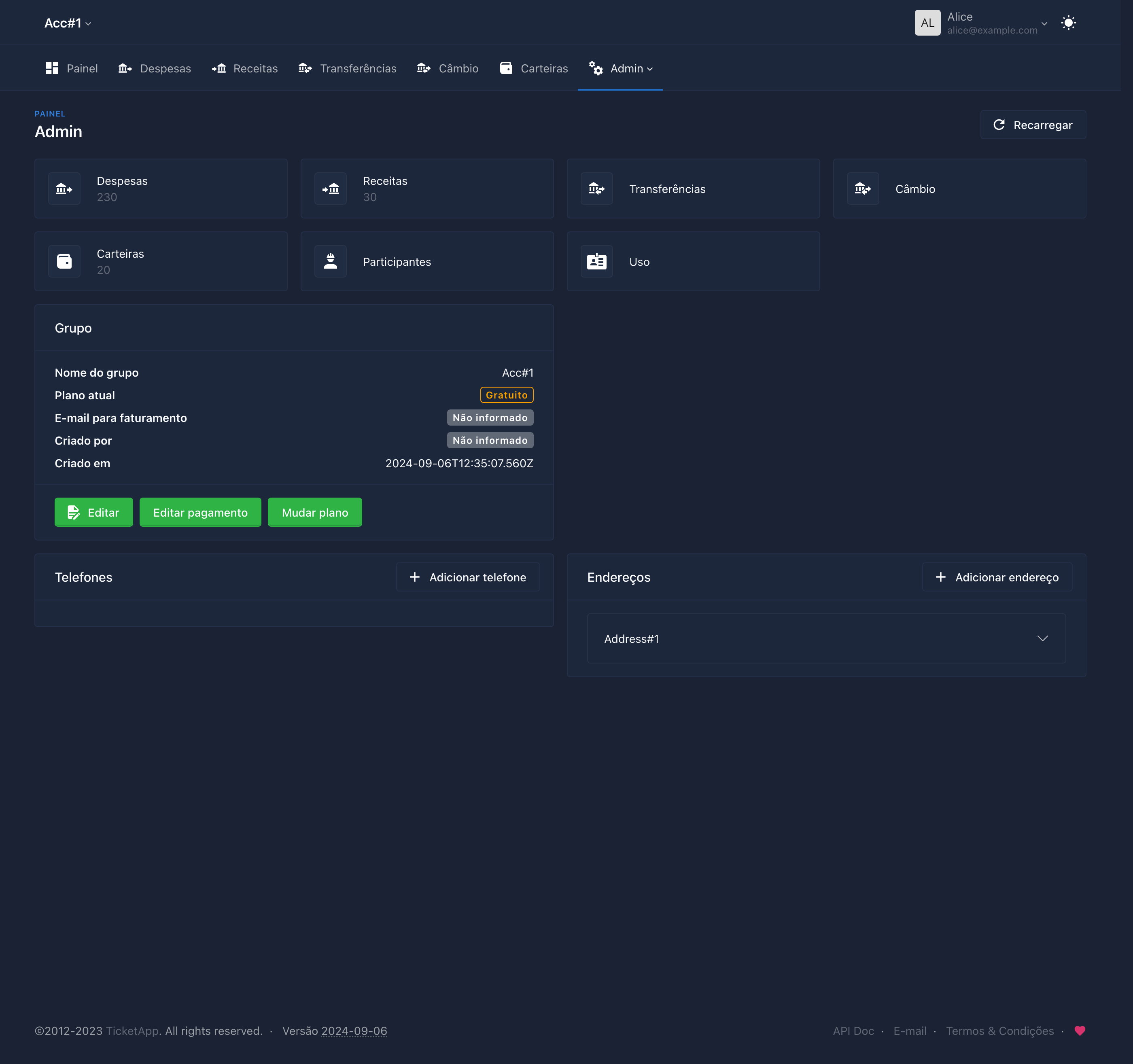The height and width of the screenshot is (1064, 1133).
Task: Click the Câmbio icon in navigation bar
Action: 423,68
